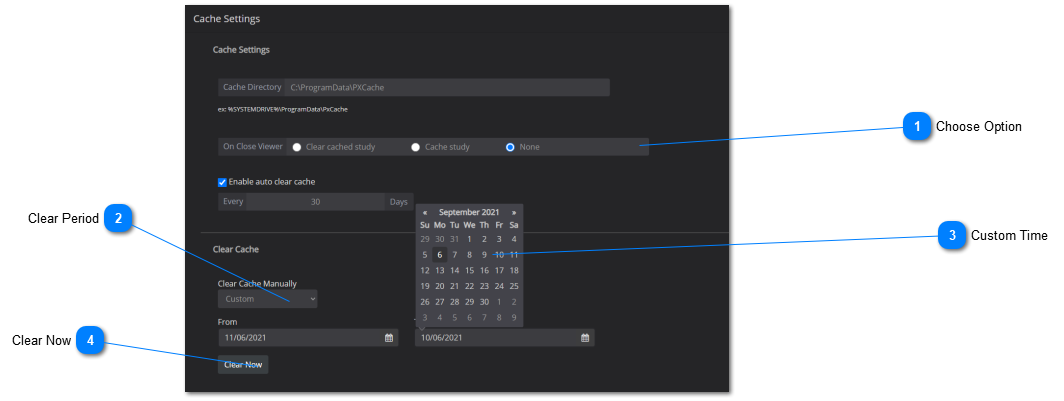Screen dimensions: 1064x401
Task: Select the None radio option
Action: [x=510, y=147]
